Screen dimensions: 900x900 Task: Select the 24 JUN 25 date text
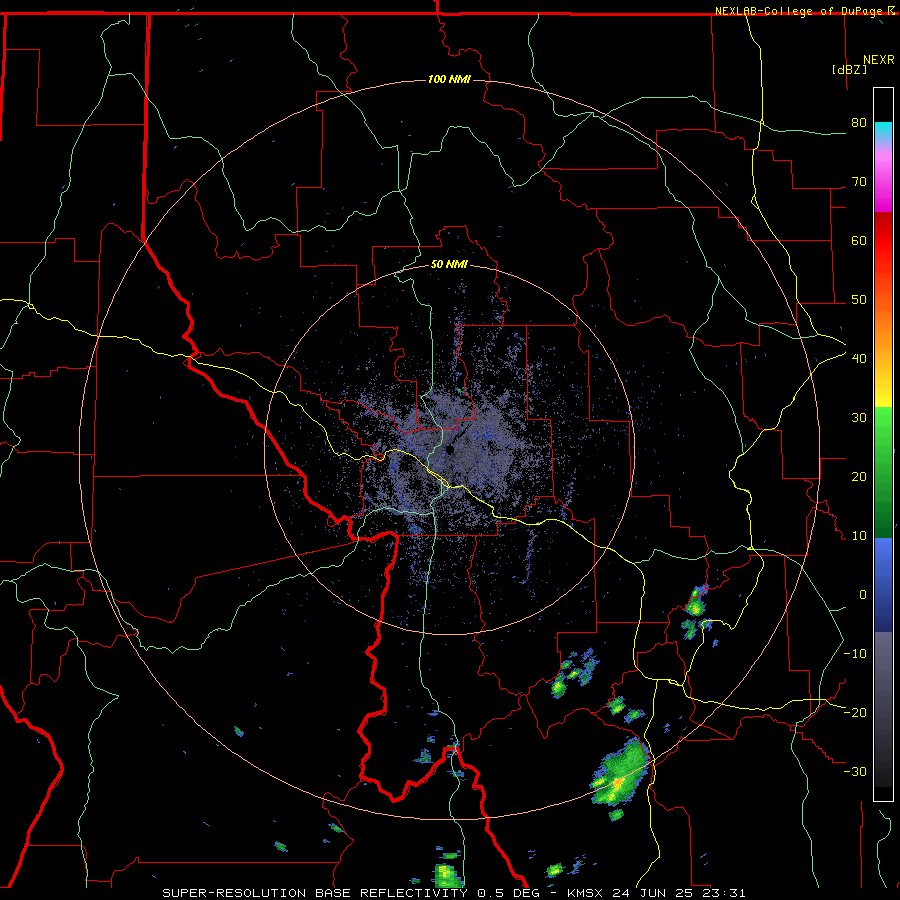click(654, 893)
